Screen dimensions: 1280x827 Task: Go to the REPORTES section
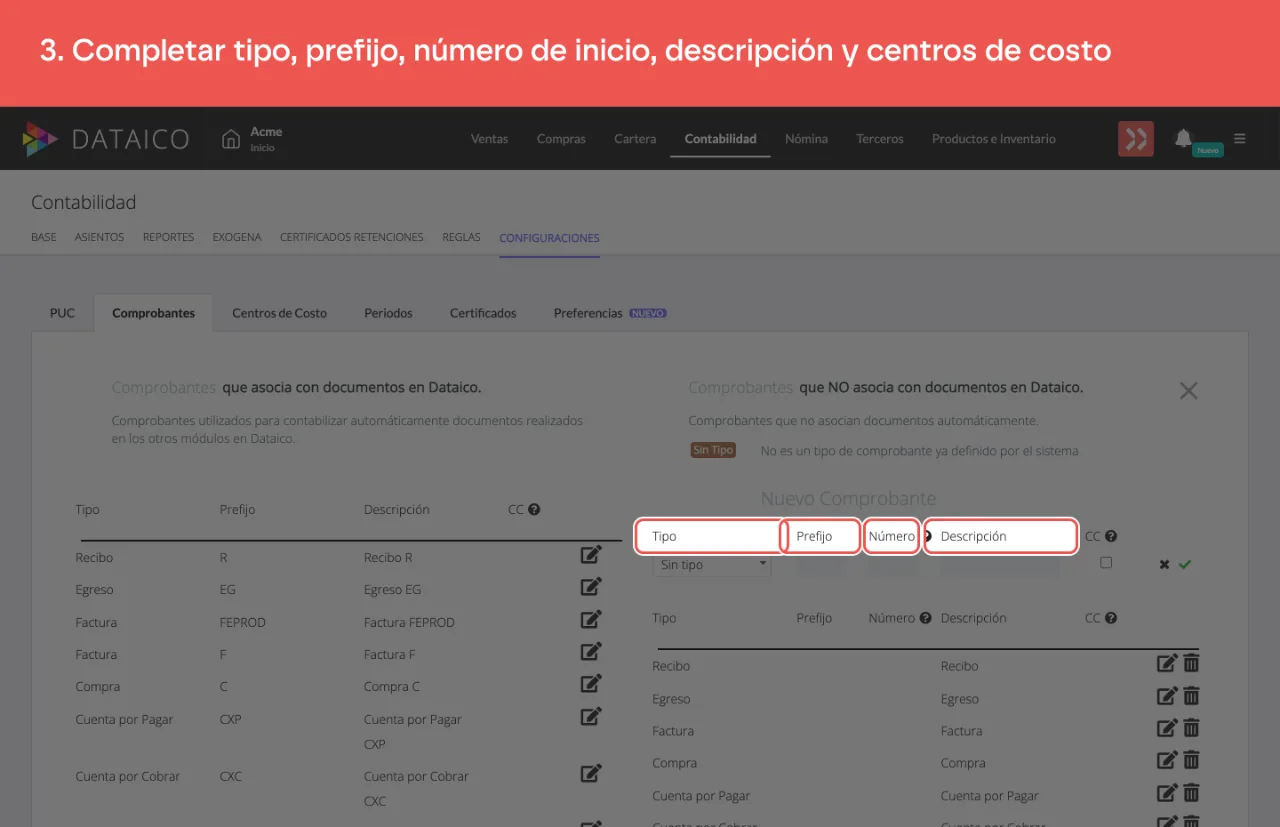(168, 238)
